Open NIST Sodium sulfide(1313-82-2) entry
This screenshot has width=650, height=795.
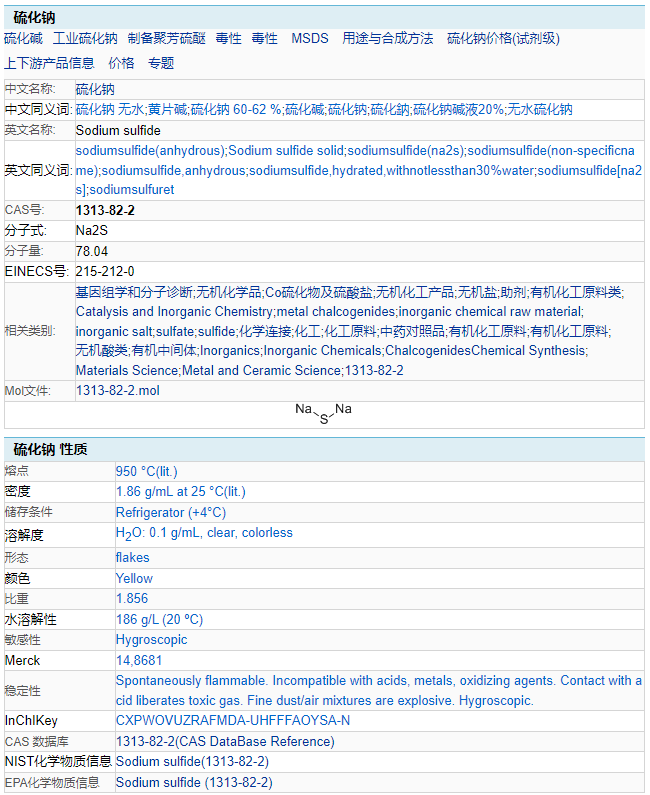coord(192,762)
